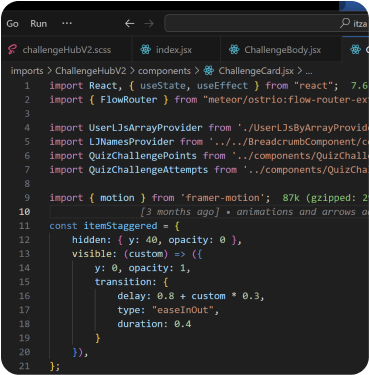Select the ChallengeHubV2 breadcrumb

click(91, 71)
